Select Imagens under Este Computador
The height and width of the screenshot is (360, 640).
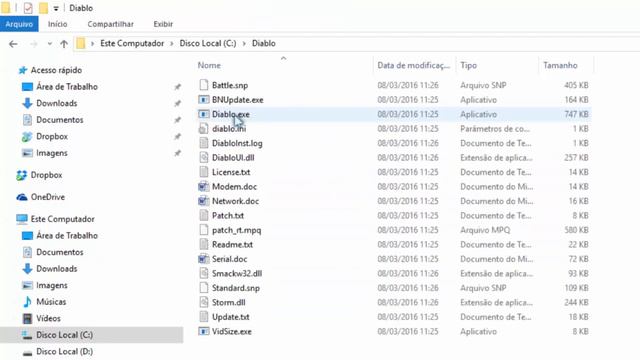pos(52,285)
